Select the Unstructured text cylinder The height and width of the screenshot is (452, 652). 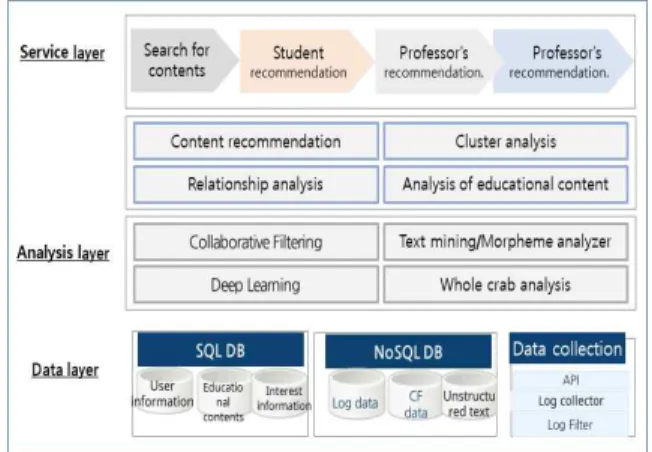[x=469, y=395]
